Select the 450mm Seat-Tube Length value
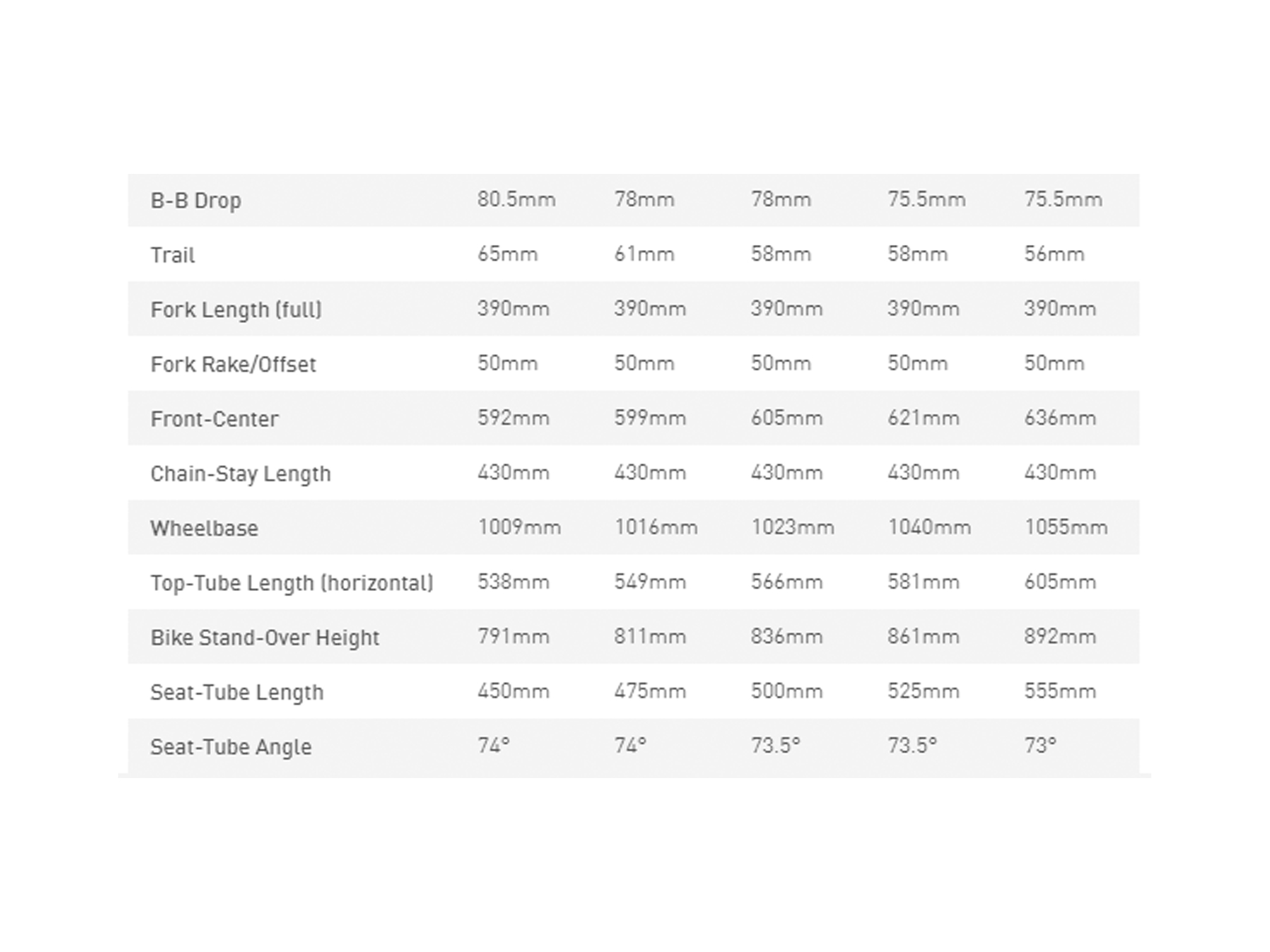 (x=513, y=691)
